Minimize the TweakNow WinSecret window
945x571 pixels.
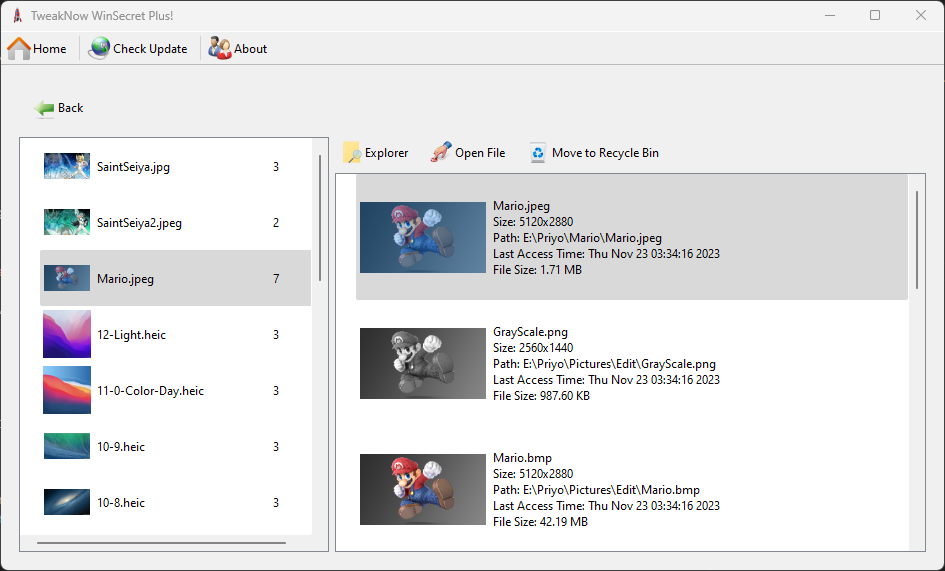coord(830,15)
